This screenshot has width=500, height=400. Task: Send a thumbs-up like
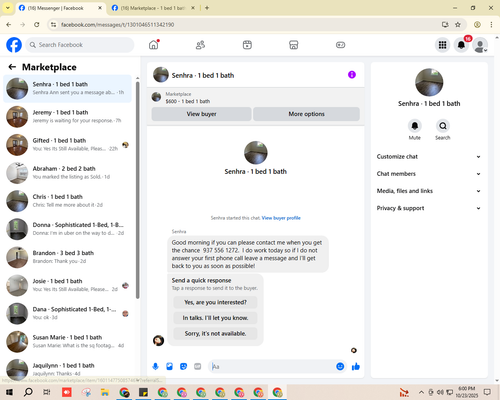click(356, 367)
